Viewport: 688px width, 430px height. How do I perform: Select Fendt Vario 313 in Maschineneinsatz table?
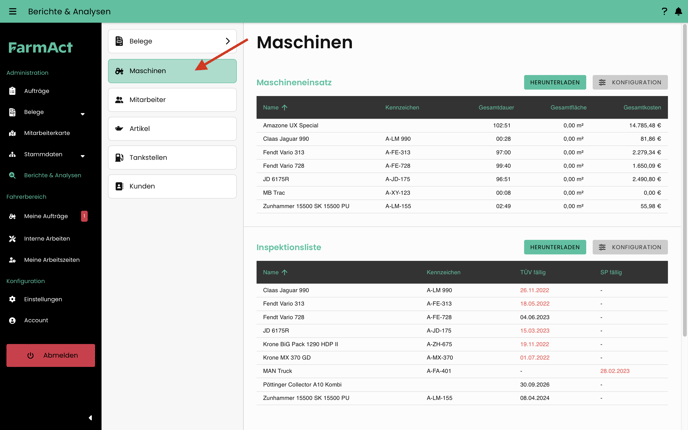tap(462, 152)
